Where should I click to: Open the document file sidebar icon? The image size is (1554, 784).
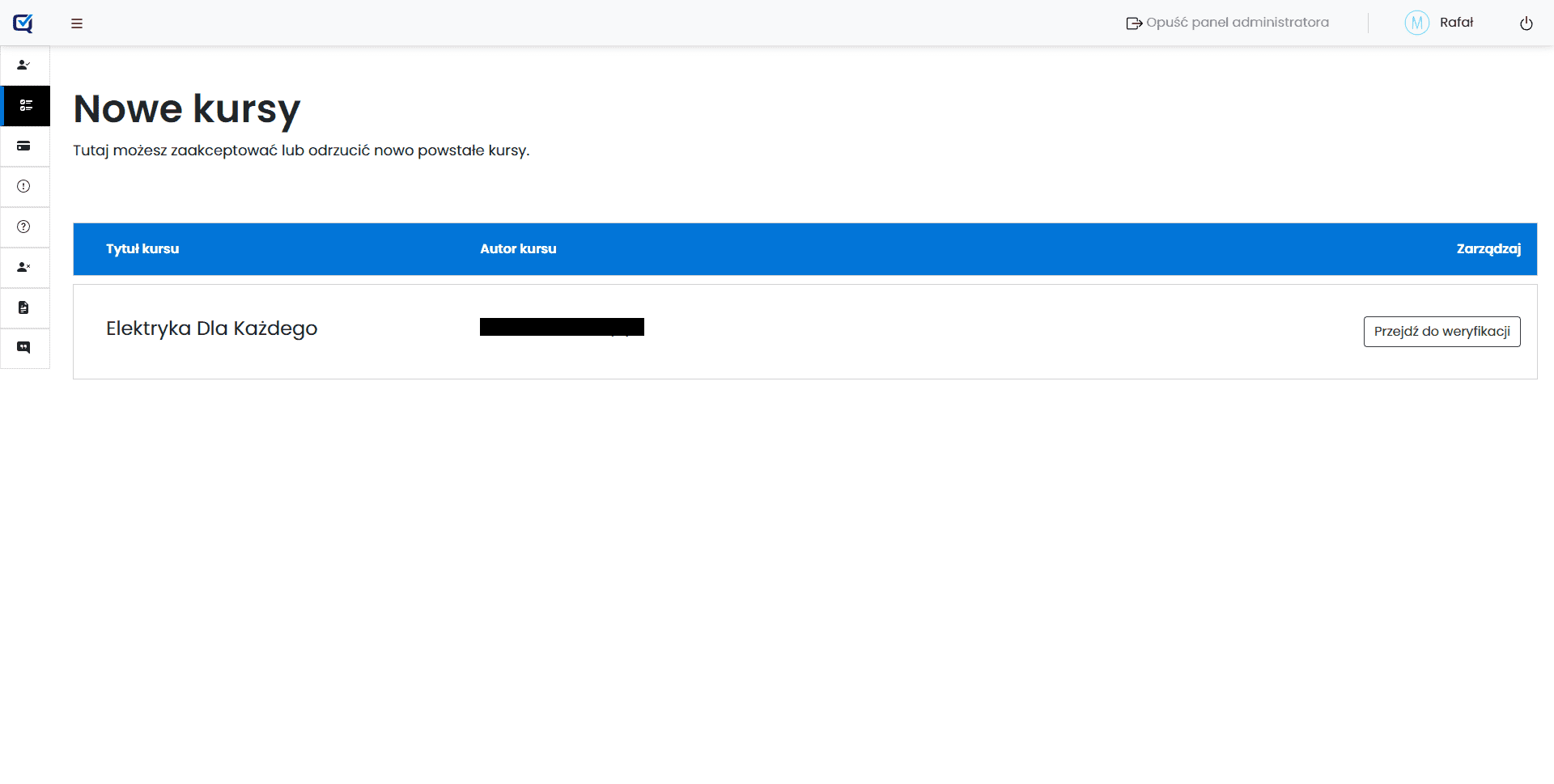click(24, 307)
